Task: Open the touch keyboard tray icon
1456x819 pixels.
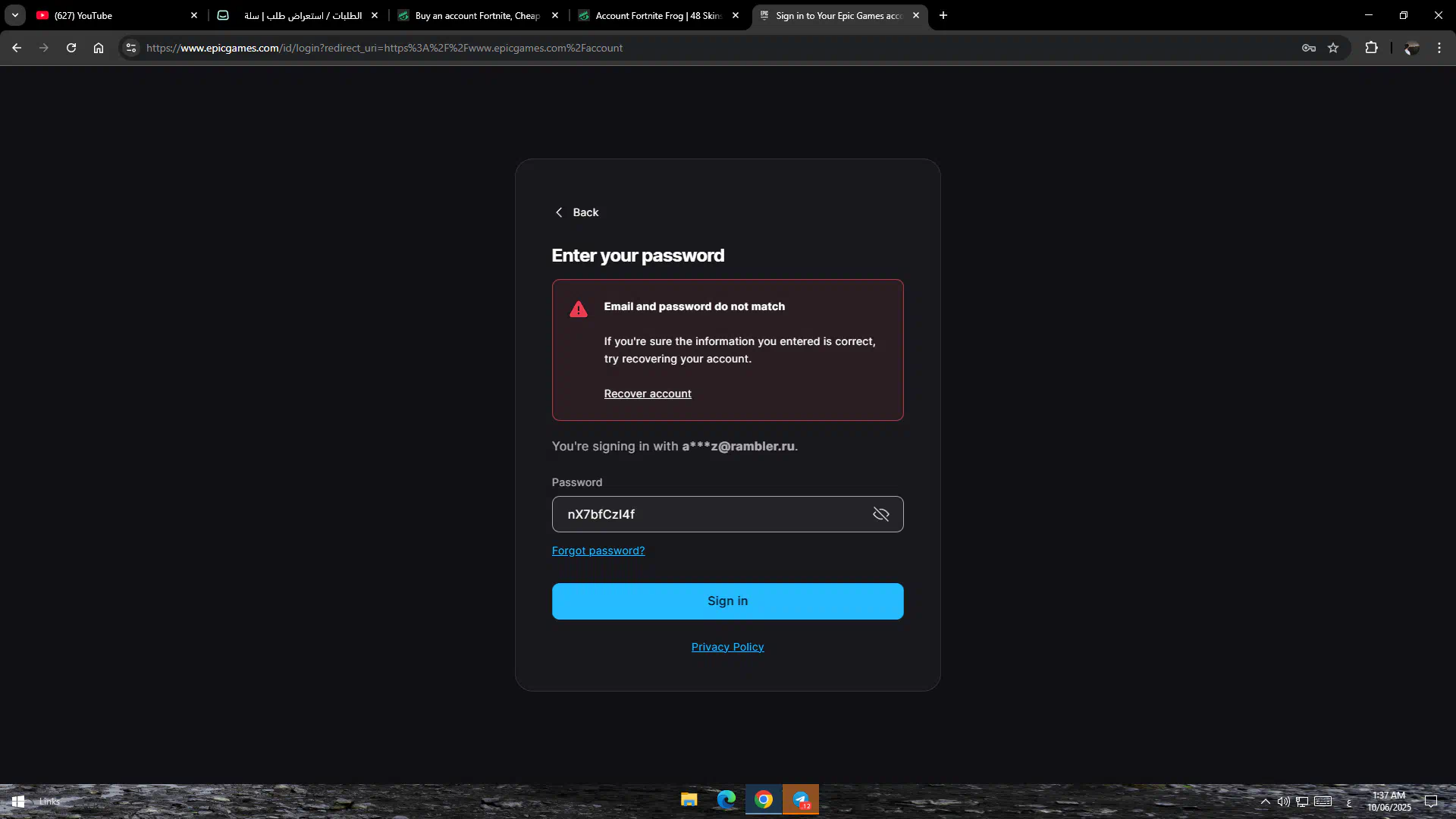Action: tap(1323, 802)
